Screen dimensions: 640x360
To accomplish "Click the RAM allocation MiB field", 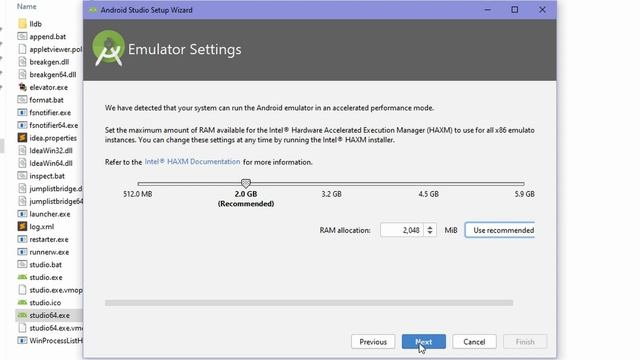I will [402, 230].
